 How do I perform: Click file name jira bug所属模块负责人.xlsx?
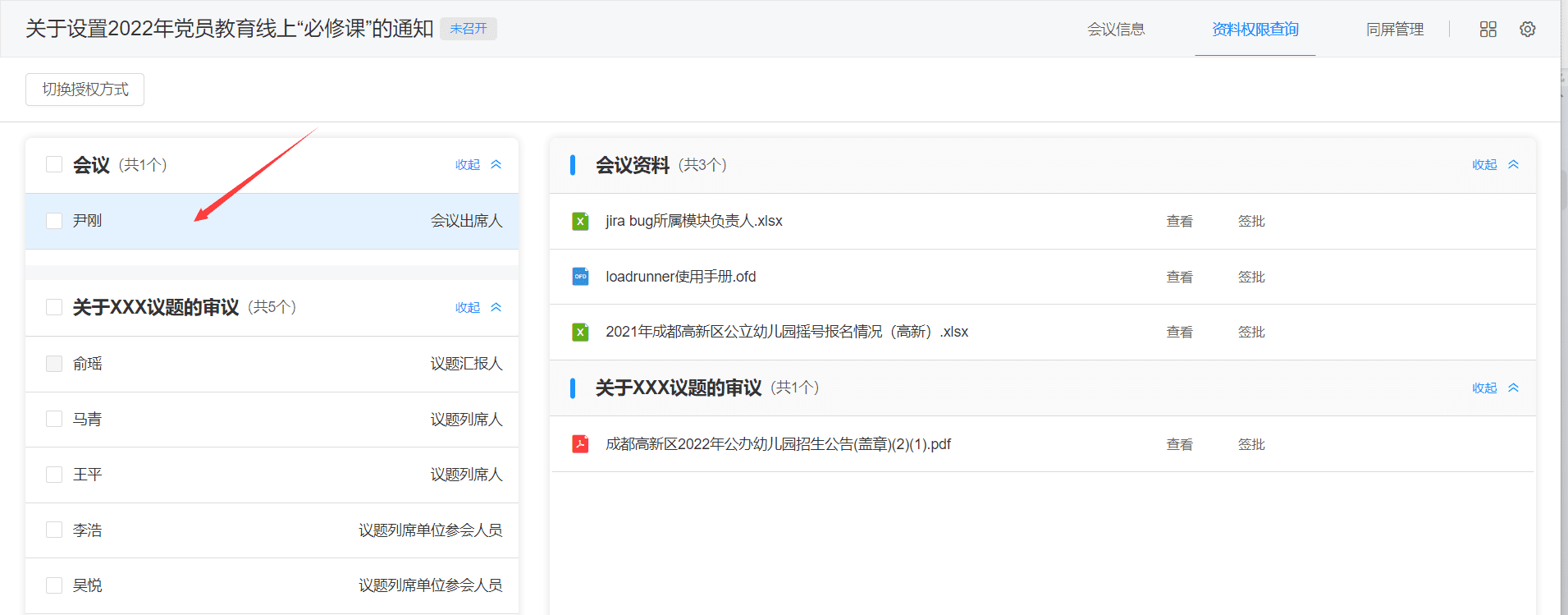pyautogui.click(x=694, y=221)
